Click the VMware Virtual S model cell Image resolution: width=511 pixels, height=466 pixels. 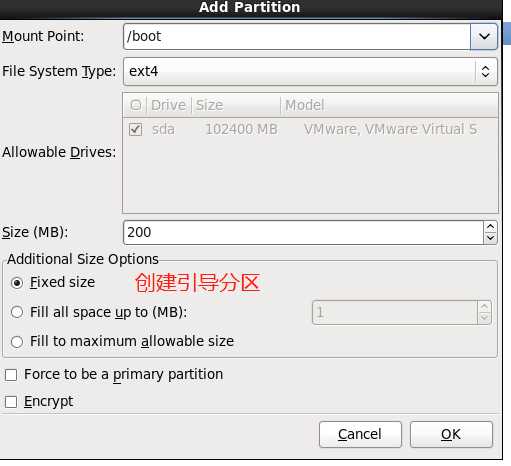[390, 129]
